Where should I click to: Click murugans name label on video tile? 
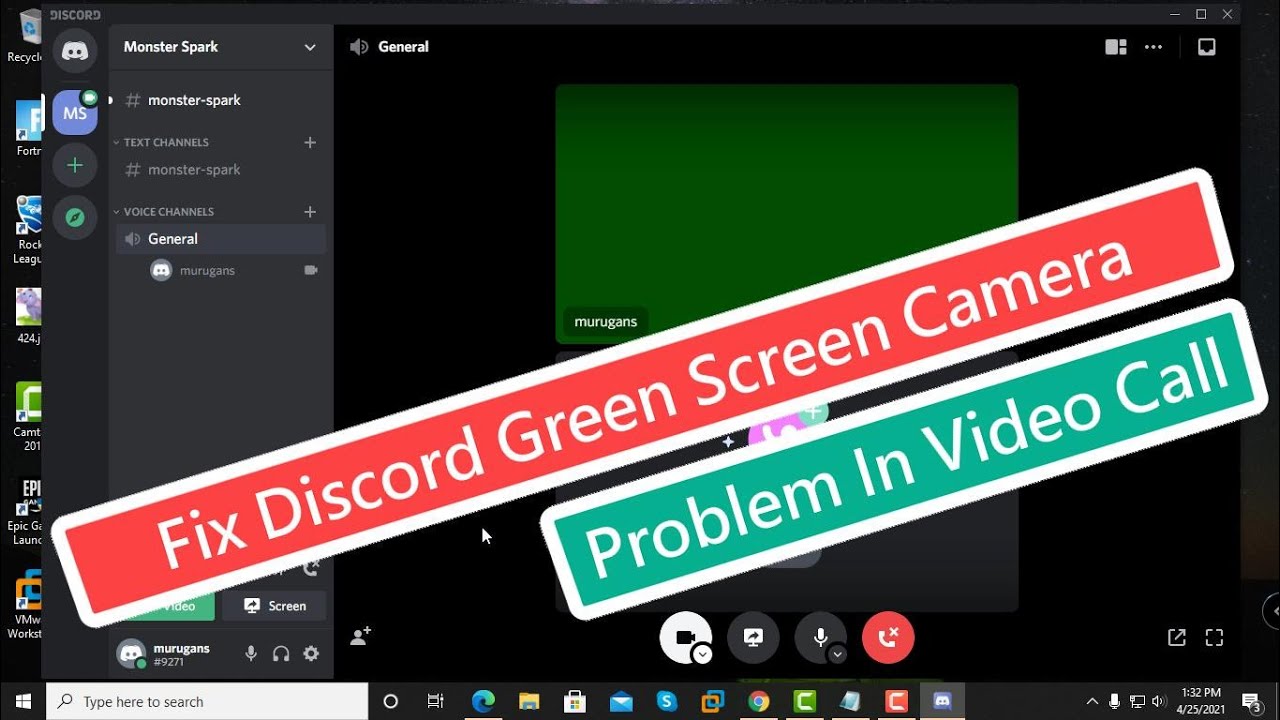(606, 322)
